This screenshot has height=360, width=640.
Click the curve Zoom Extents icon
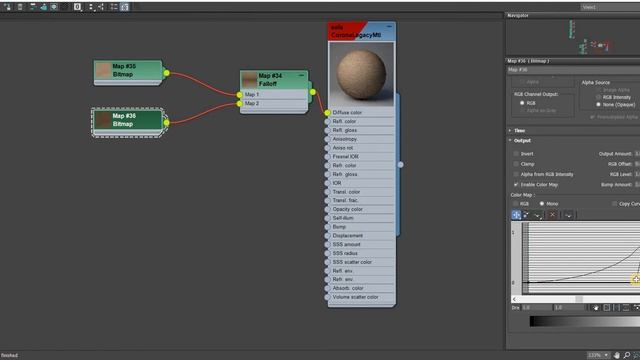[607, 308]
